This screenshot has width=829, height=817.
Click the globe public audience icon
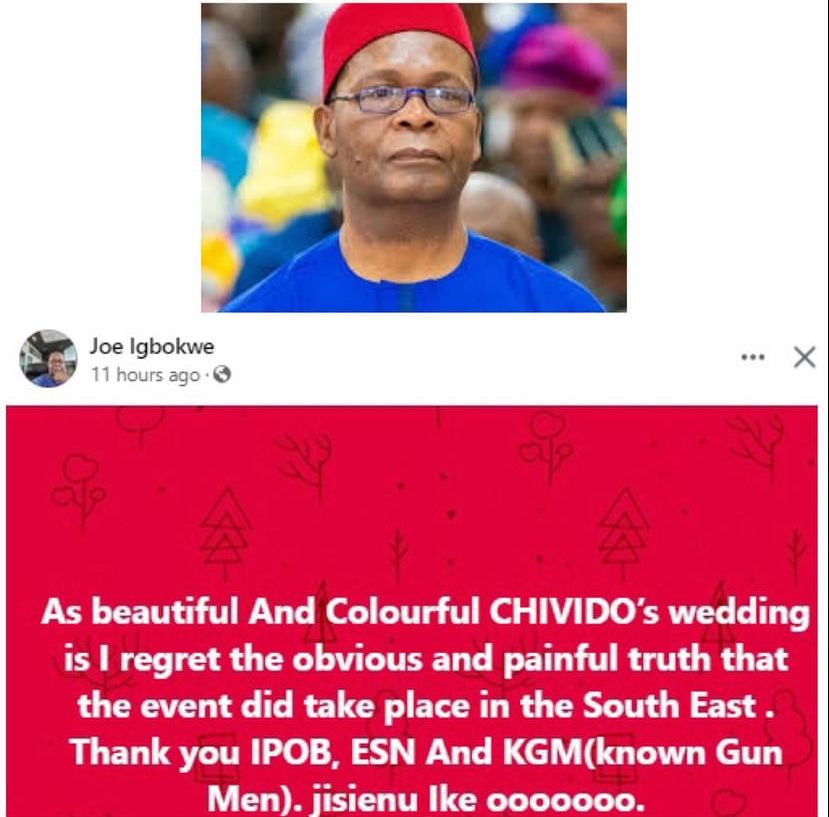coord(222,374)
